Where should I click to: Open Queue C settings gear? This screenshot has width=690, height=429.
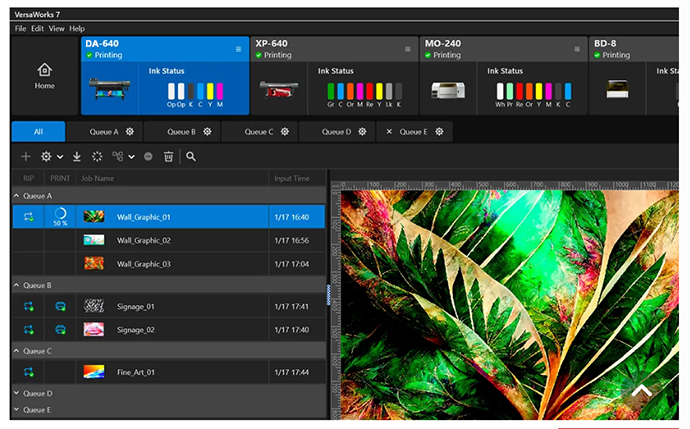(x=285, y=132)
